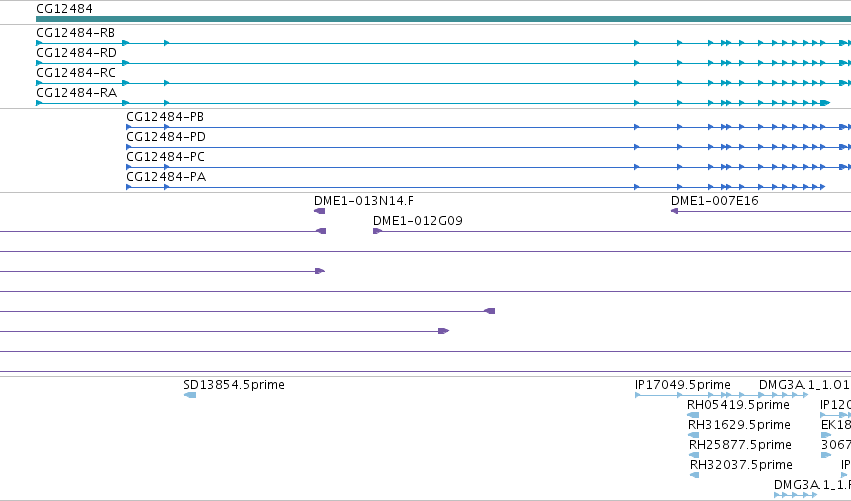Click the IP17049.5prime start arrow glyph
This screenshot has width=851, height=501.
pos(638,395)
